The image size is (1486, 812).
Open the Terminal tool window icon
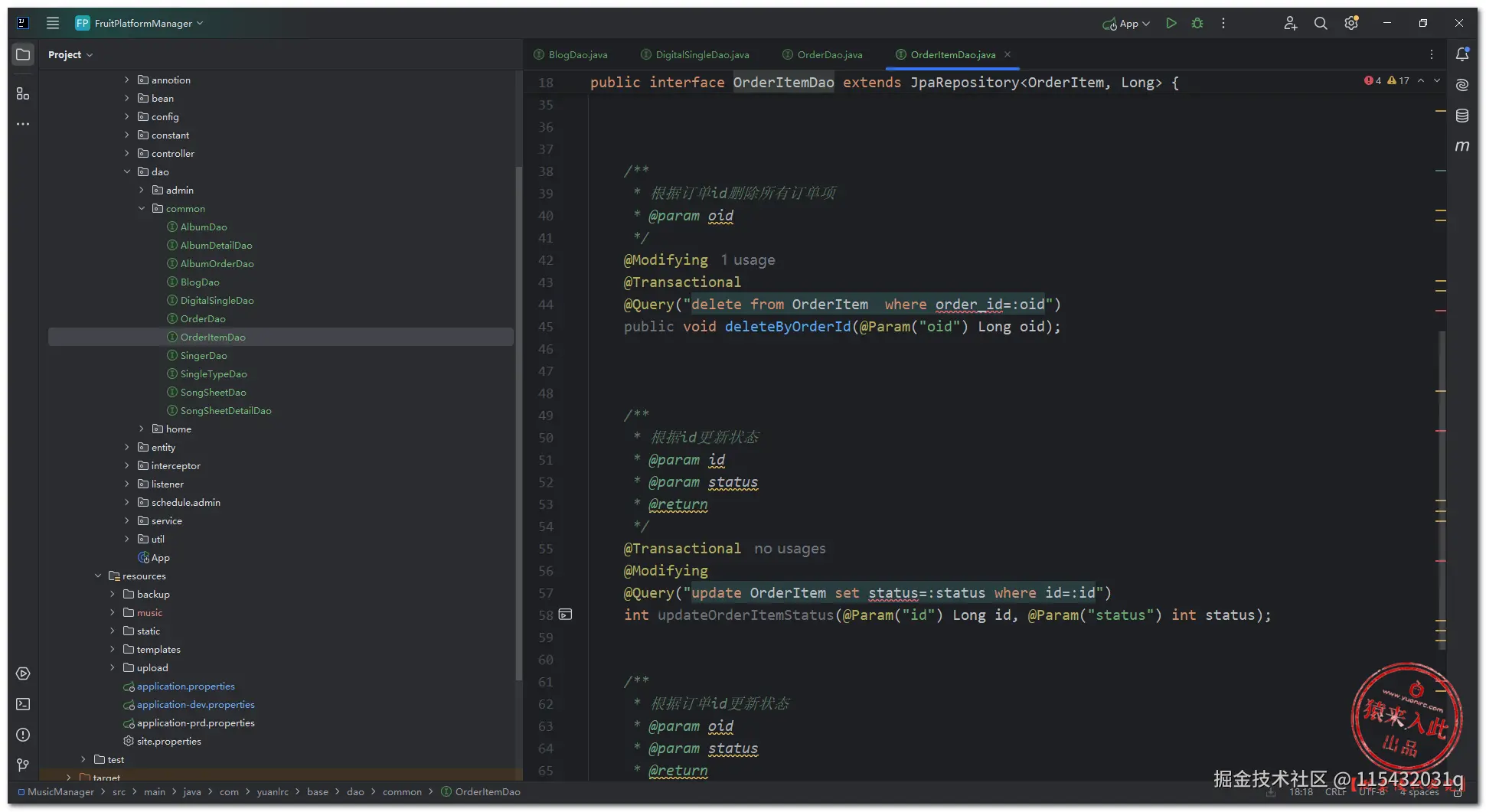point(23,704)
